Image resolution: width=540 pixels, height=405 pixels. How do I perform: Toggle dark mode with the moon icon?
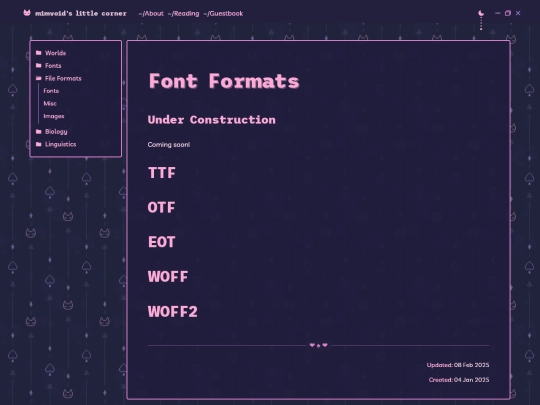click(x=481, y=13)
